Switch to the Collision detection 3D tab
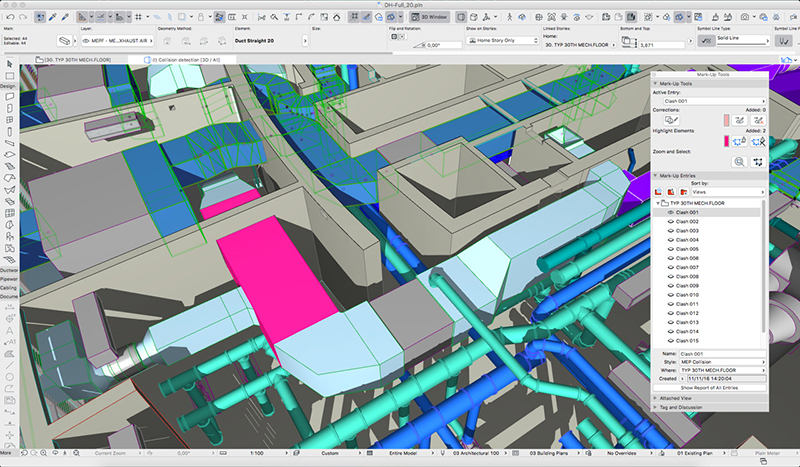Screen dimensions: 800x467 pyautogui.click(x=184, y=60)
